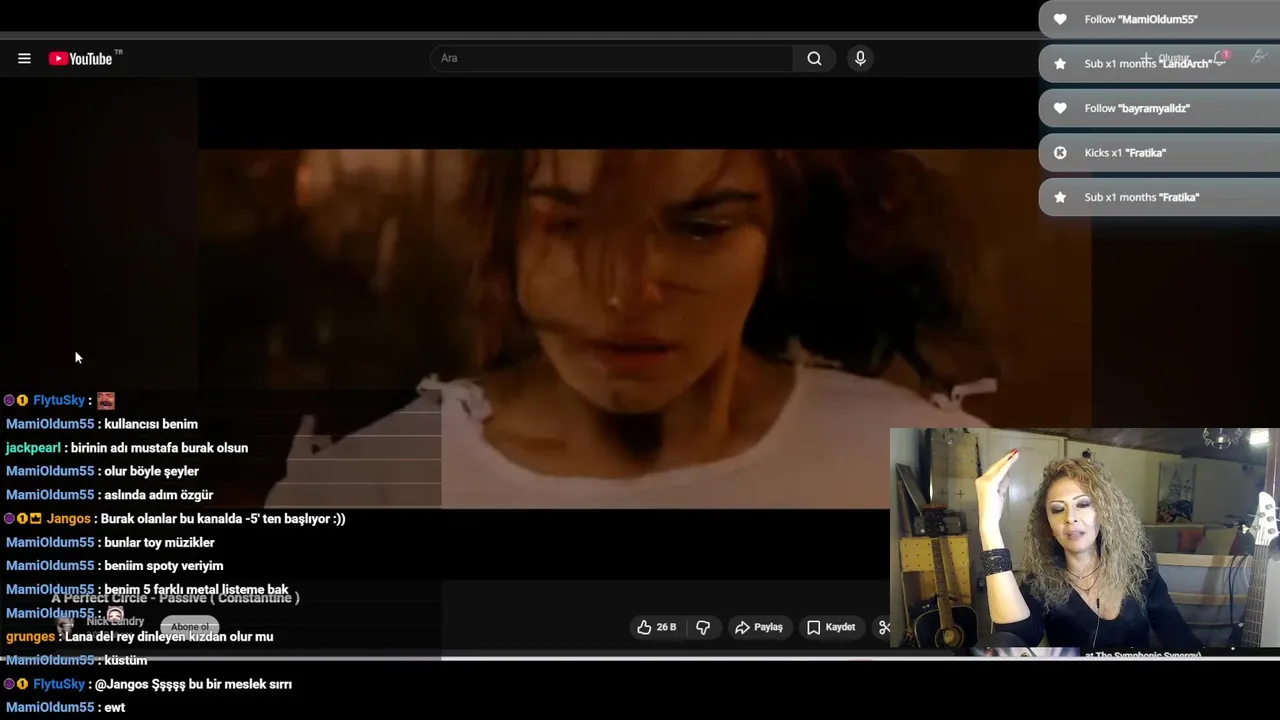1280x720 pixels.
Task: Subscribe using the Abone ol button
Action: 190,627
